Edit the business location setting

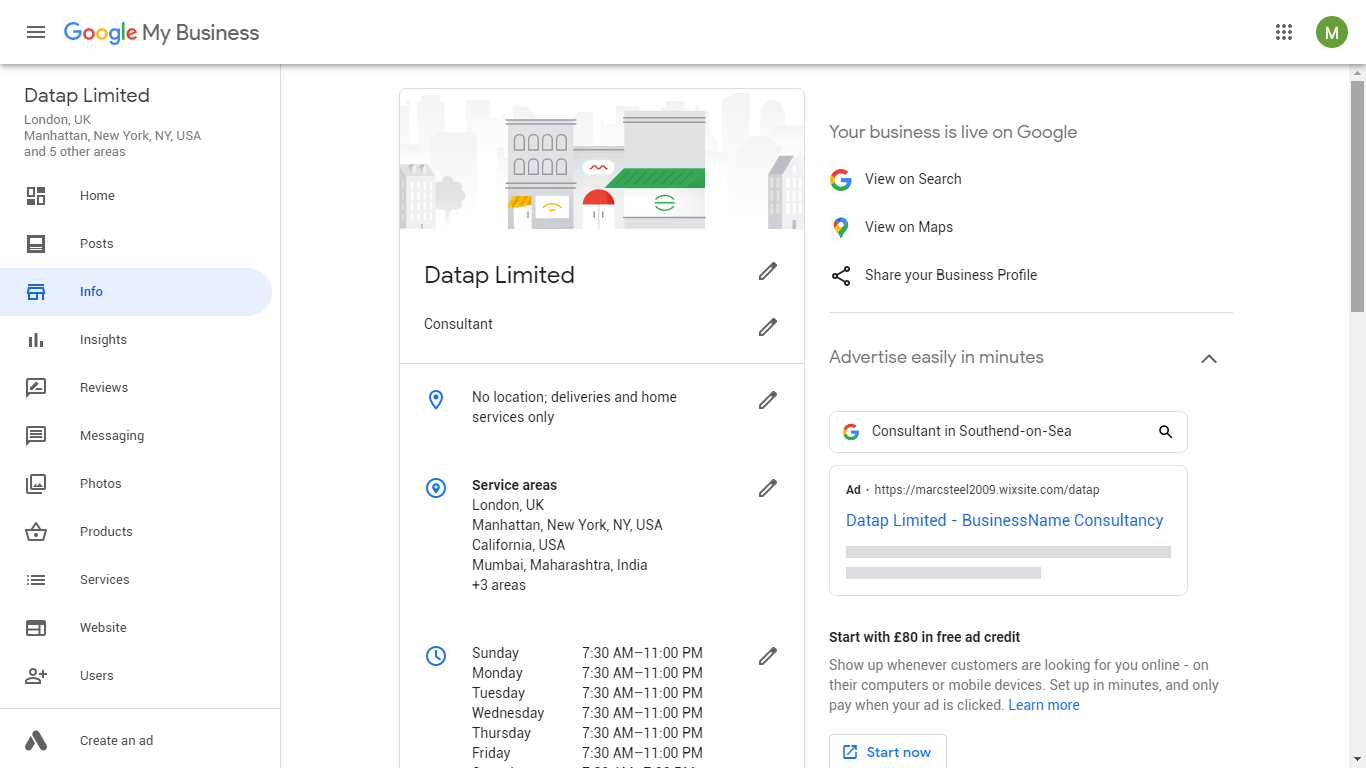point(767,400)
